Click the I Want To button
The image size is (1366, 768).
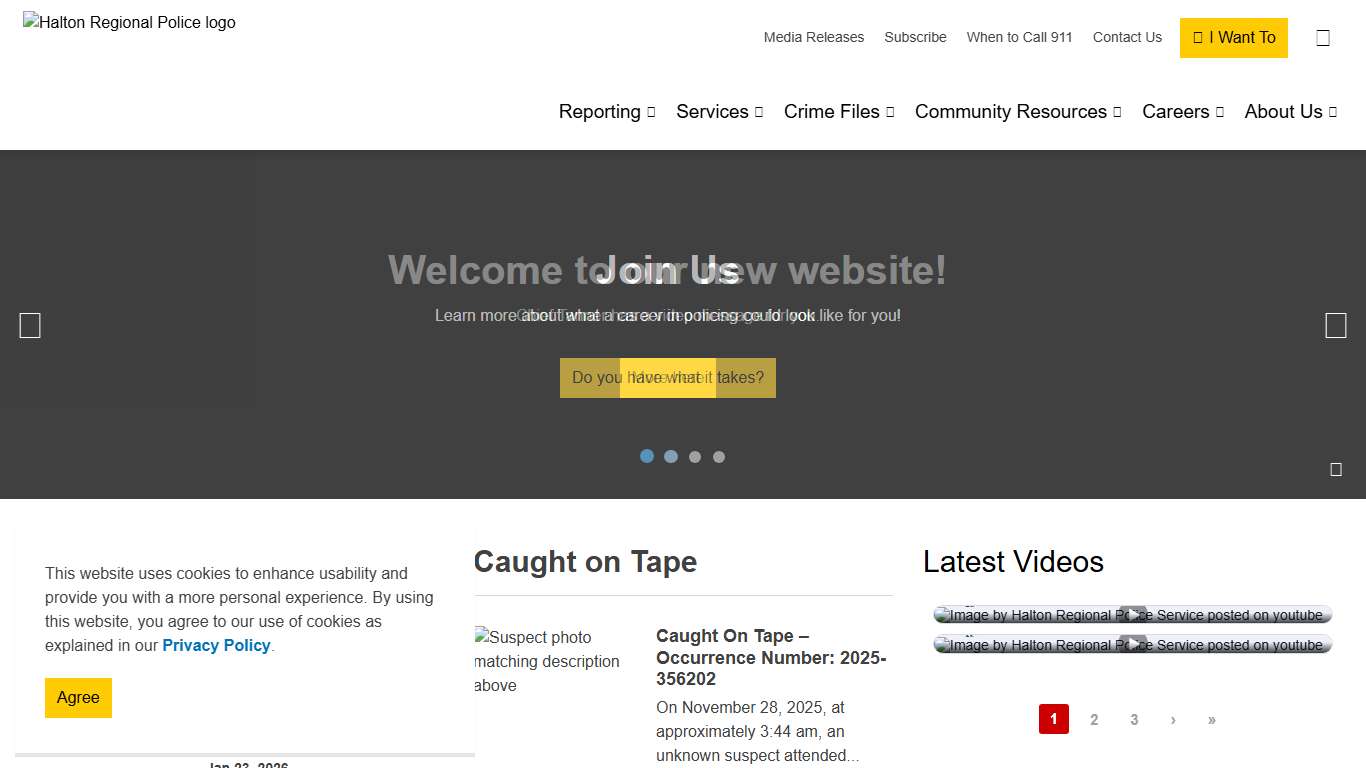(x=1233, y=38)
